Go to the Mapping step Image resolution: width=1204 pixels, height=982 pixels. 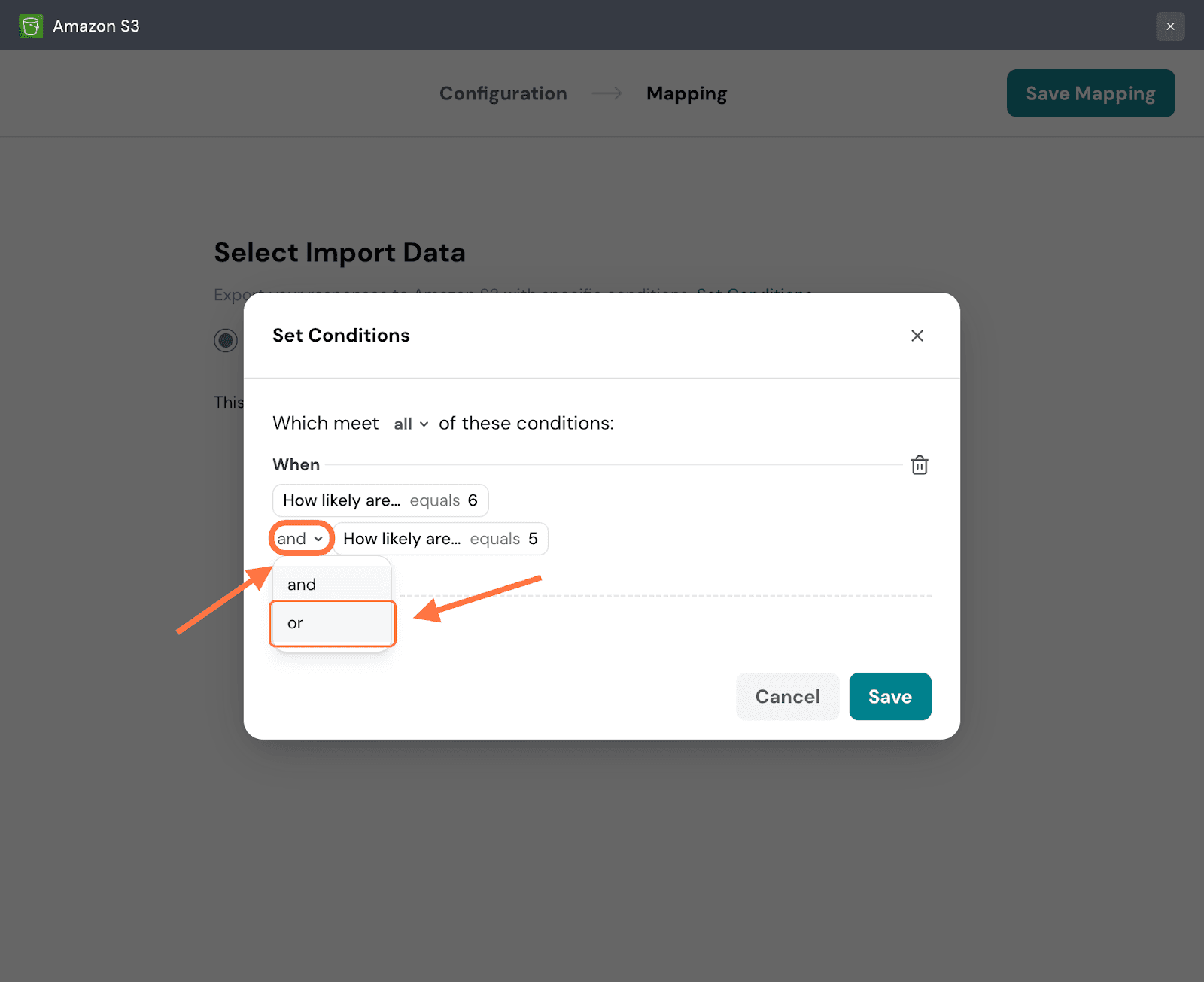[686, 93]
